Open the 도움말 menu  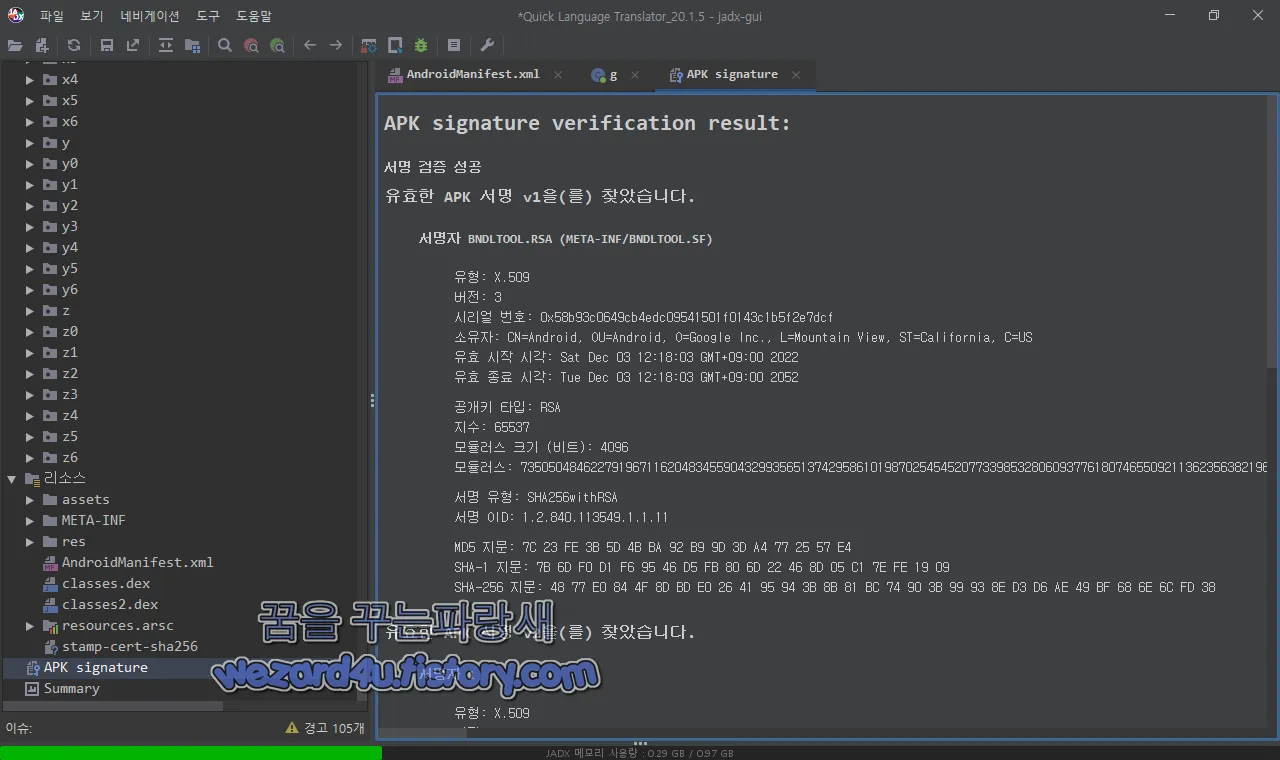pos(254,16)
